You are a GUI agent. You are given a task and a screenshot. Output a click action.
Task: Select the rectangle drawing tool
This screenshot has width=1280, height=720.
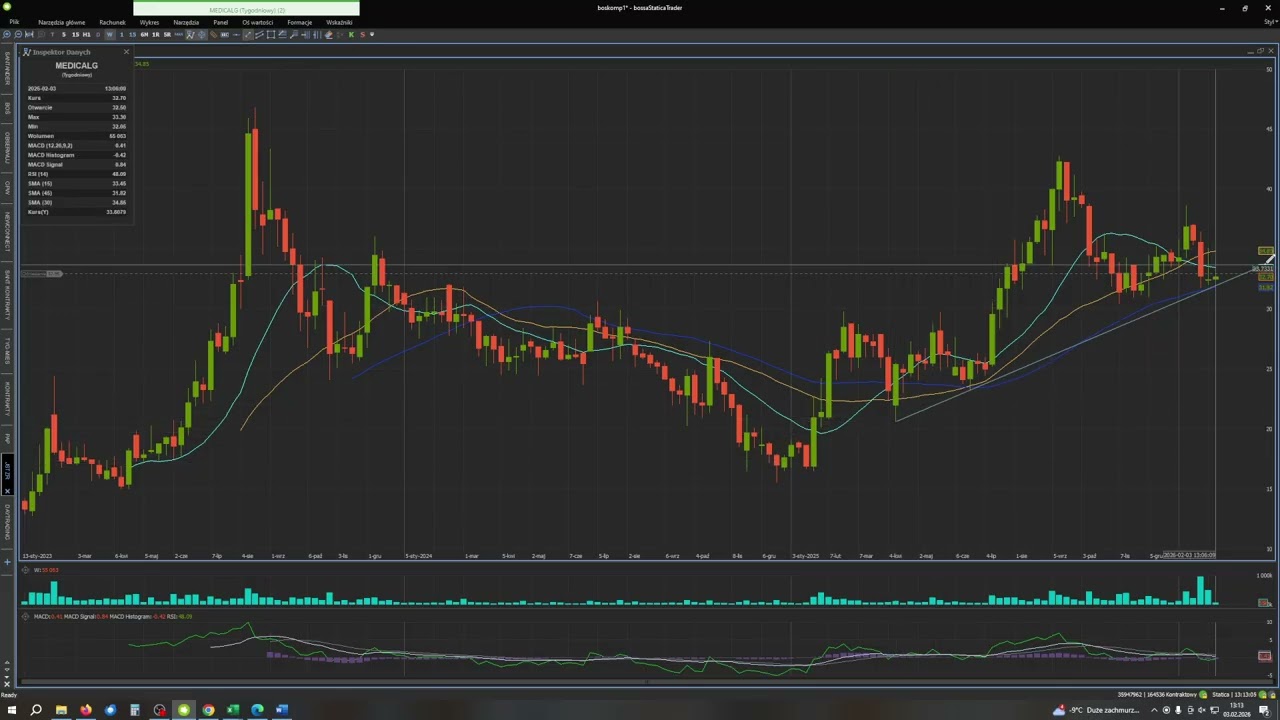270,34
